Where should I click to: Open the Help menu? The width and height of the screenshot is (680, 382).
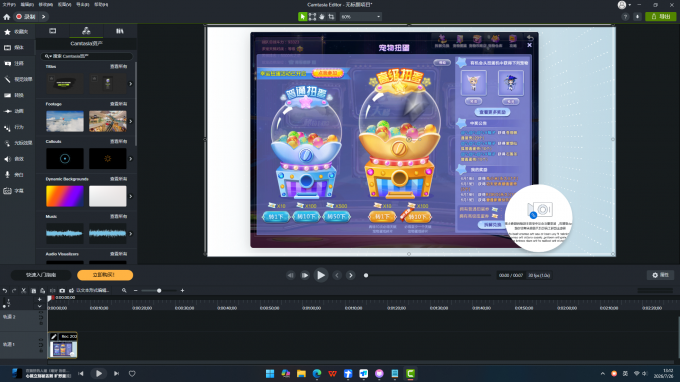click(x=101, y=5)
